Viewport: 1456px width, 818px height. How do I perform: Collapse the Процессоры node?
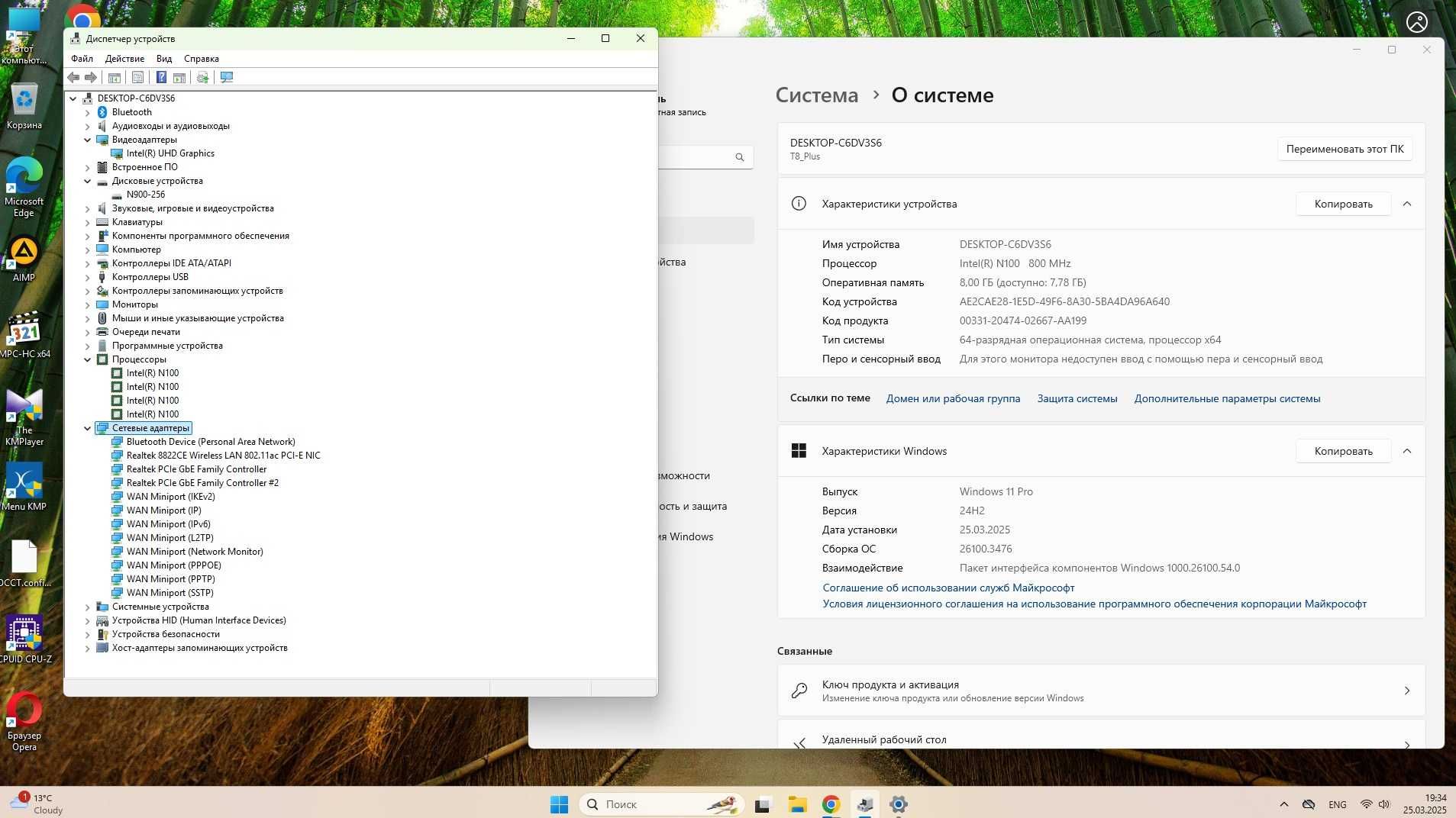pyautogui.click(x=87, y=359)
